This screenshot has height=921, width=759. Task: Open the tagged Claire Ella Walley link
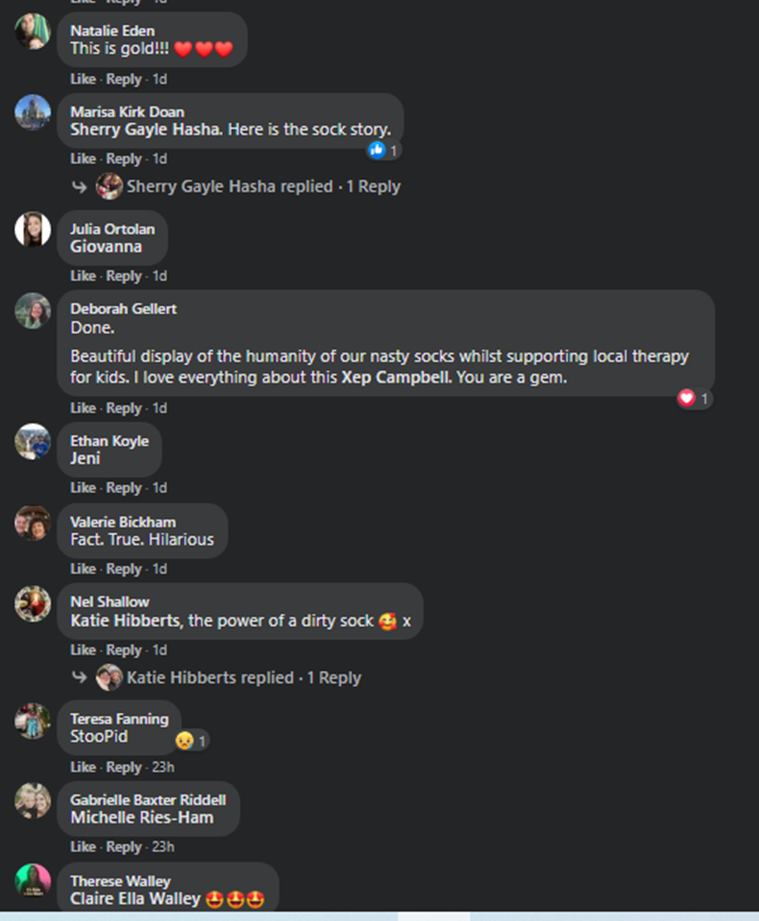[135, 899]
